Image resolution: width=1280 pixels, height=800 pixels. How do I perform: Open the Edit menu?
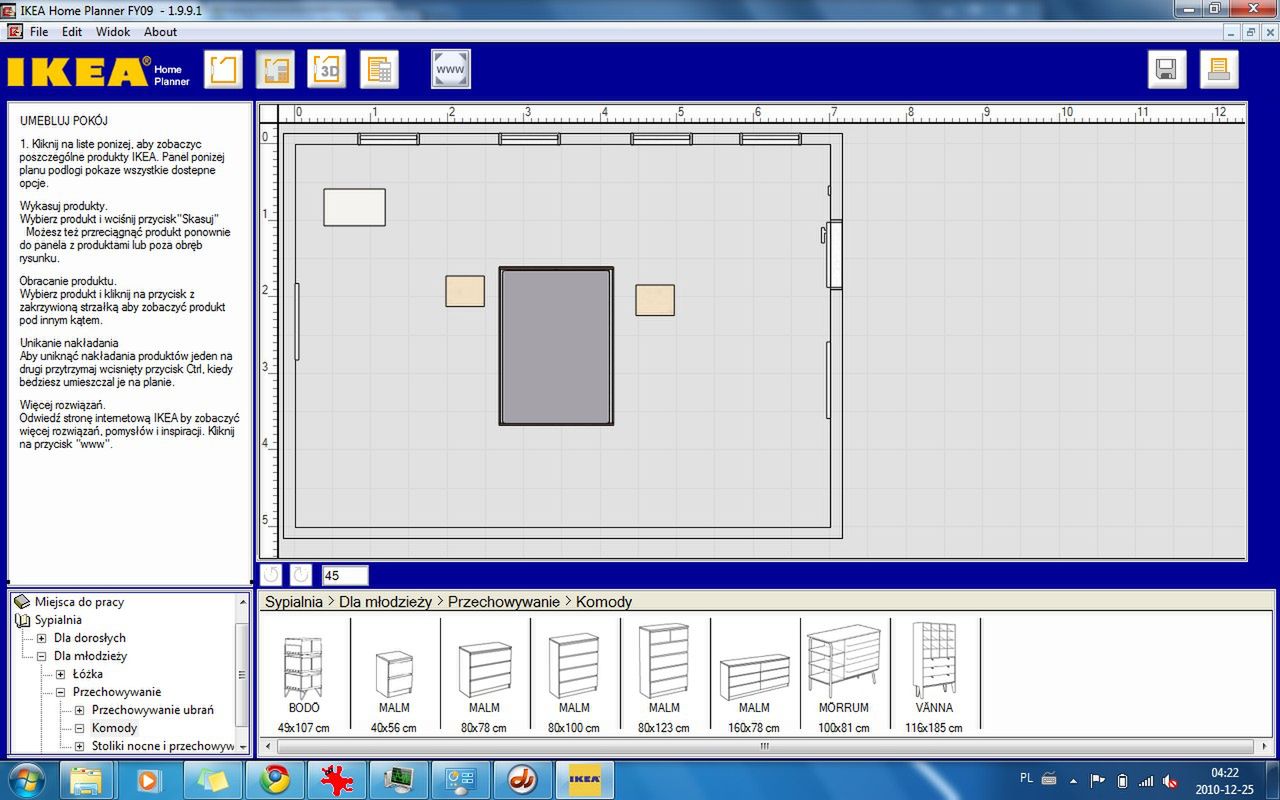coord(72,32)
